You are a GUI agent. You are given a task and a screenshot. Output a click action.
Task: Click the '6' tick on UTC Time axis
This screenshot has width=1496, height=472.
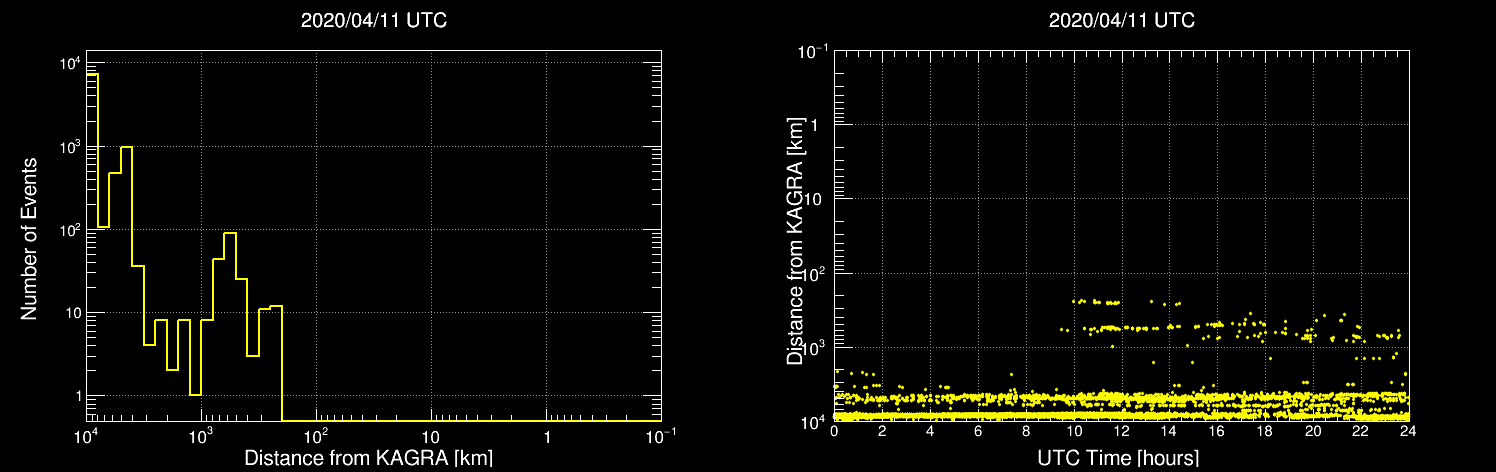[978, 433]
